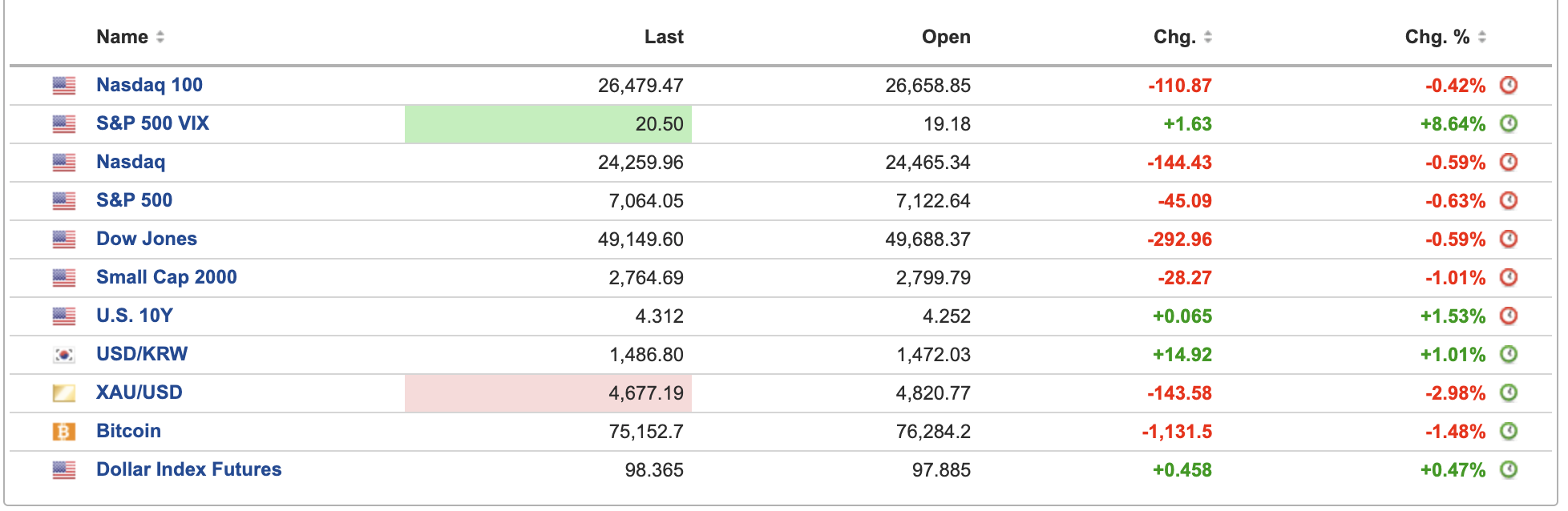The width and height of the screenshot is (1568, 511).
Task: Open the Nasdaq 100 index link
Action: [x=149, y=85]
